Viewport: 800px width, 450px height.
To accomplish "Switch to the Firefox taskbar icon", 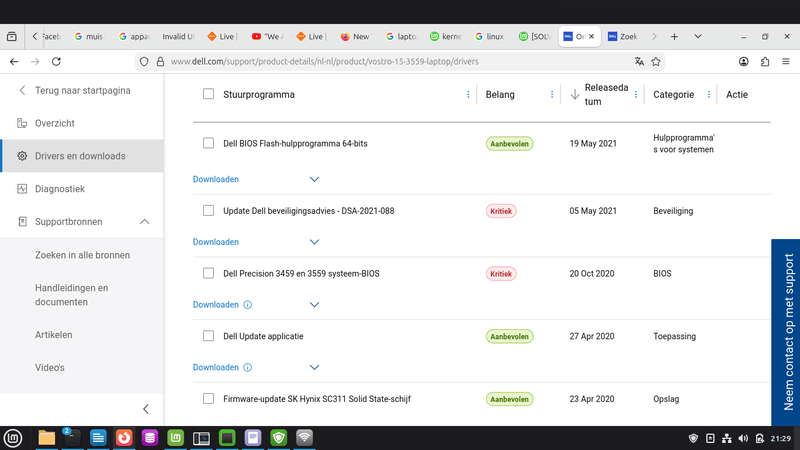I will 124,438.
